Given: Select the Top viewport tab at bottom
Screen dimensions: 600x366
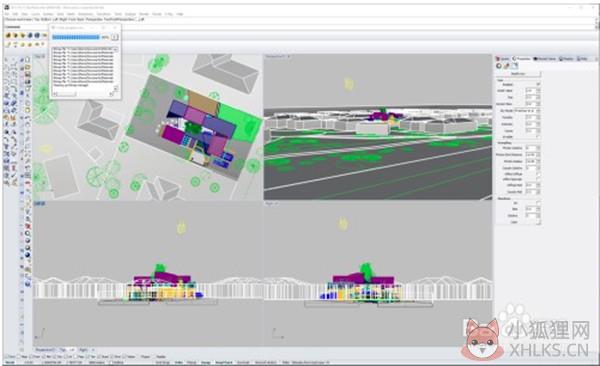Looking at the screenshot, I should coord(62,349).
